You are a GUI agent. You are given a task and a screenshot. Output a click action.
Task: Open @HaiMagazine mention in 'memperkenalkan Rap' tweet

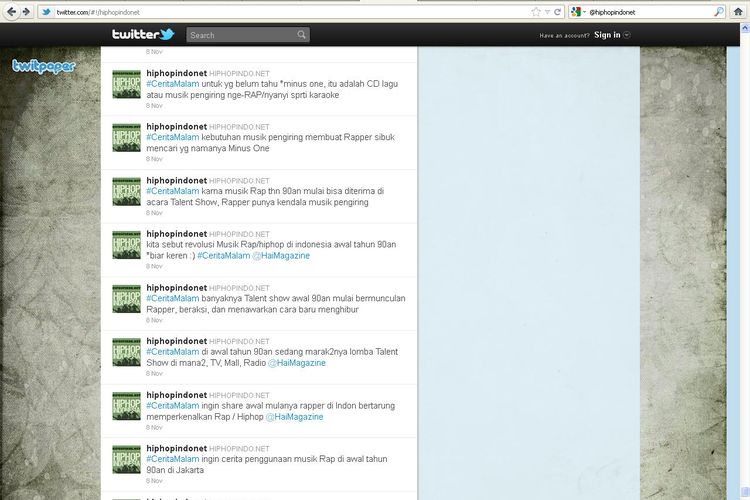pos(294,417)
